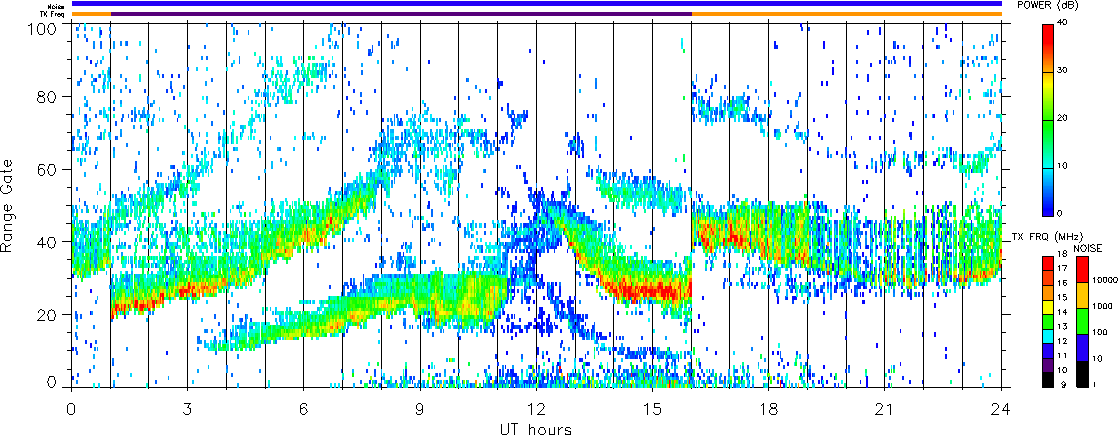Viewport: 1118px width, 435px height.
Task: Click x-axis tick label "24"
Action: click(x=1001, y=408)
